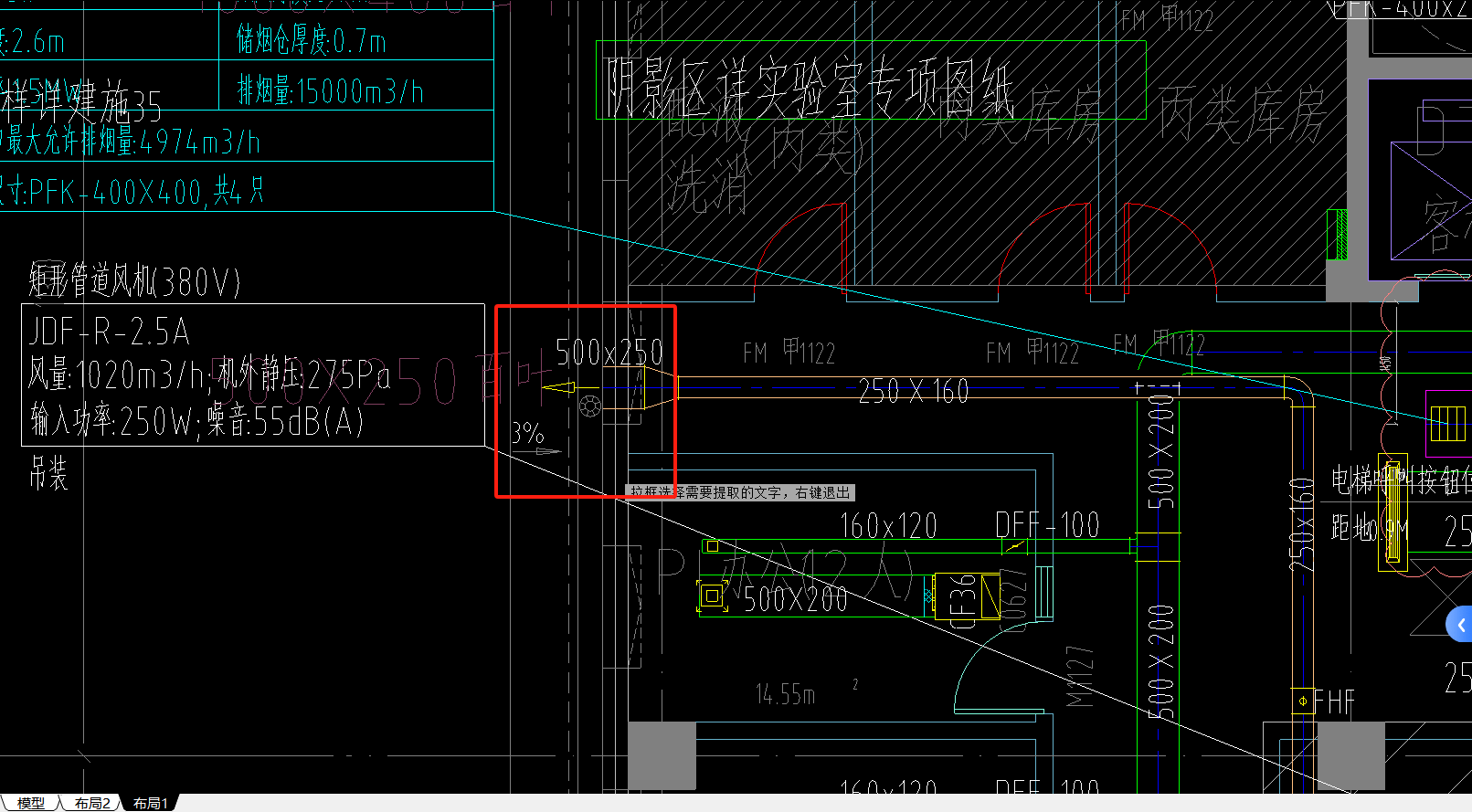Image resolution: width=1472 pixels, height=812 pixels.
Task: Click the 吊装 text below the fan table
Action: click(48, 474)
